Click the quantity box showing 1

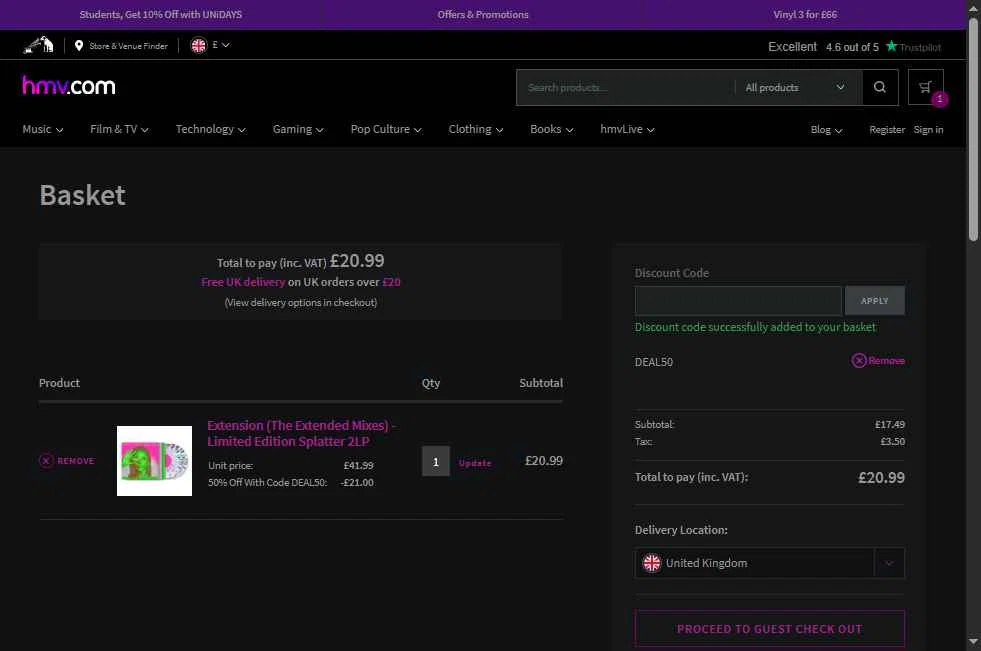point(435,462)
